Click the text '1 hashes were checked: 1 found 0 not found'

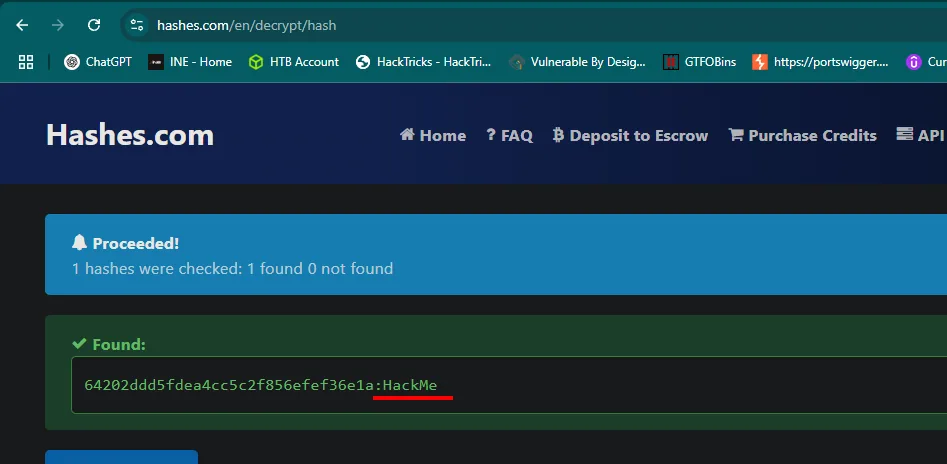pos(233,268)
